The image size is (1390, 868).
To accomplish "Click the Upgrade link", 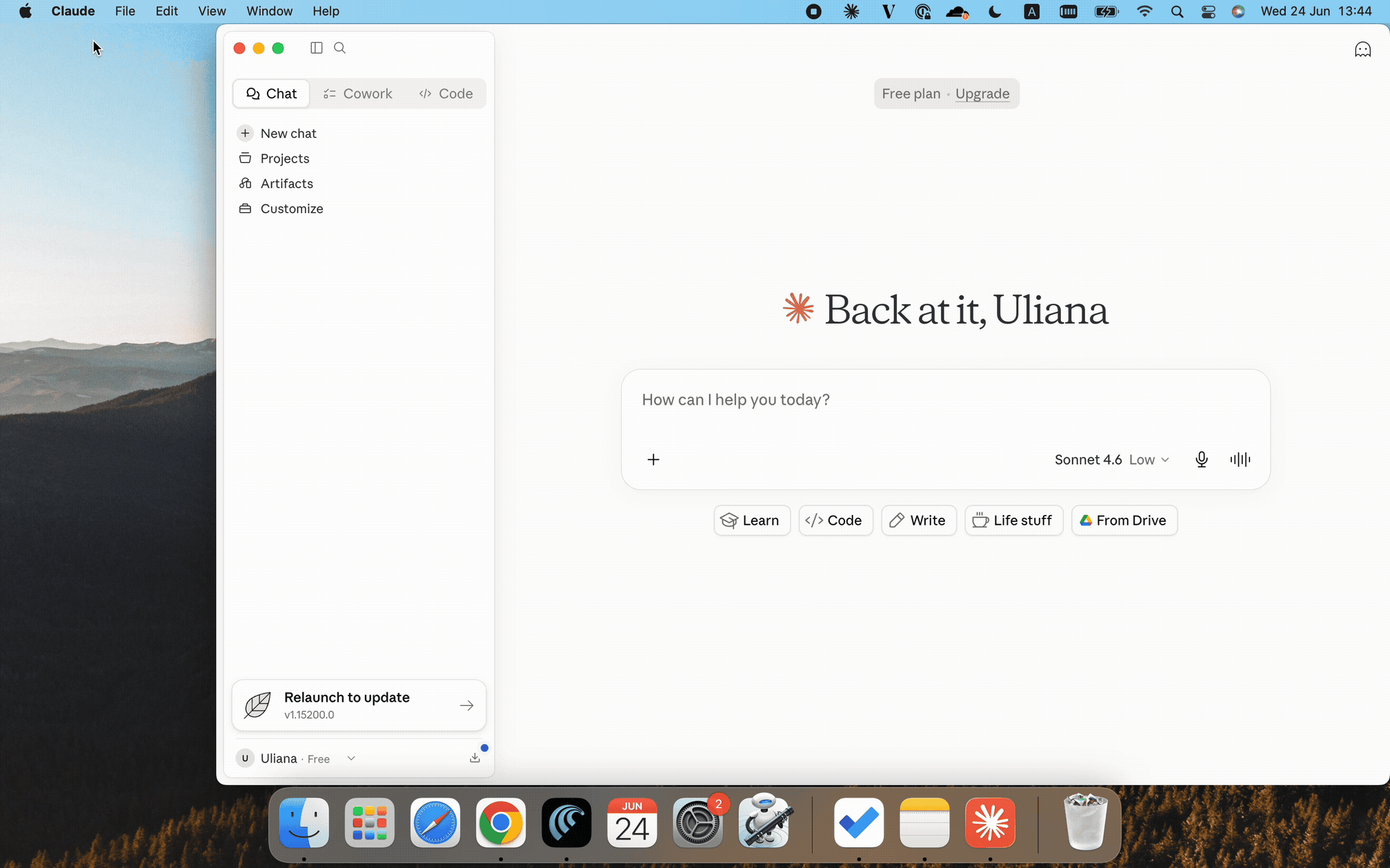I will click(982, 94).
